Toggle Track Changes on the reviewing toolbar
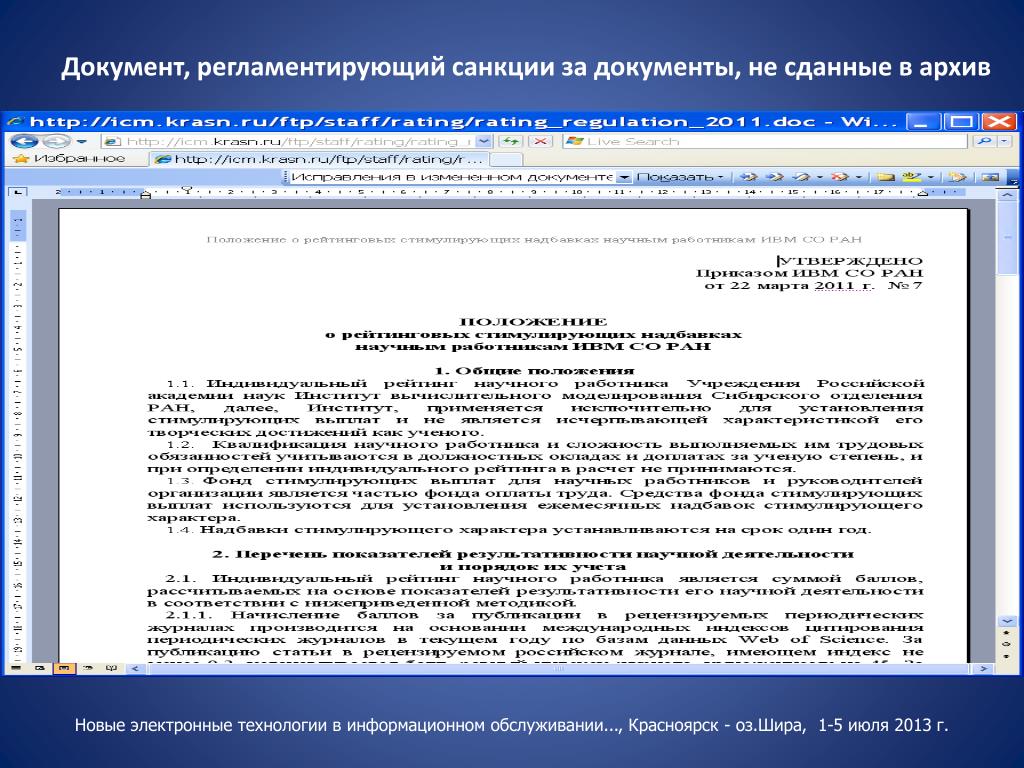 [957, 176]
